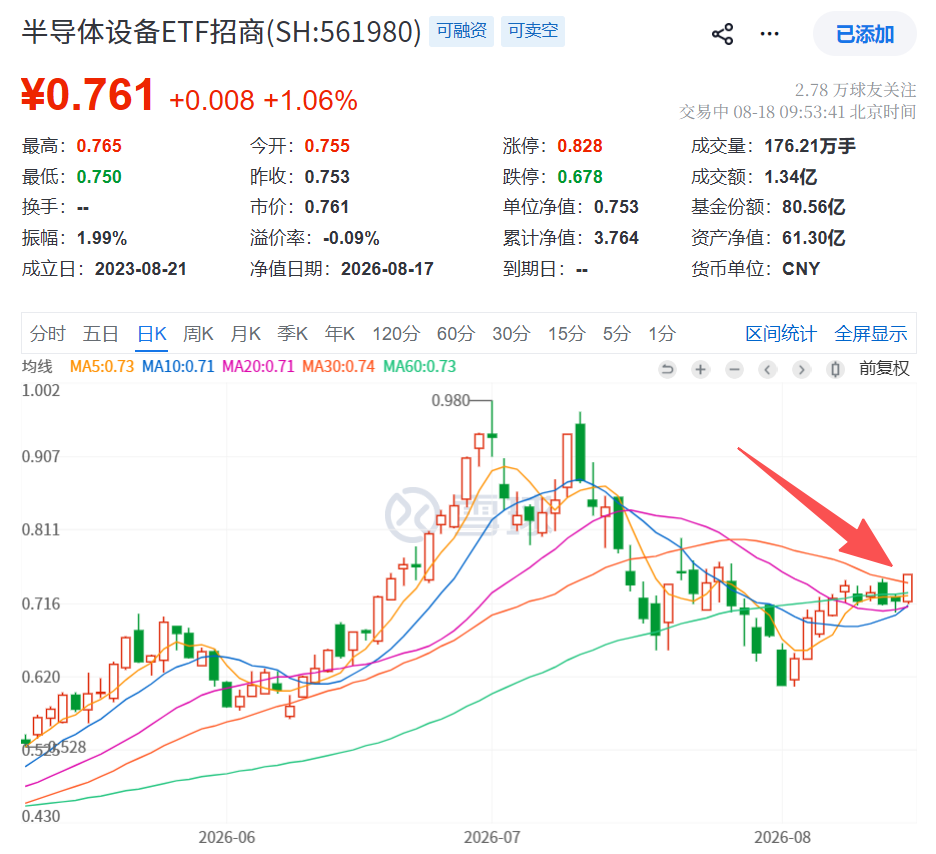936x854 pixels.
Task: Click the 成交额 value 1.34亿
Action: click(x=790, y=177)
